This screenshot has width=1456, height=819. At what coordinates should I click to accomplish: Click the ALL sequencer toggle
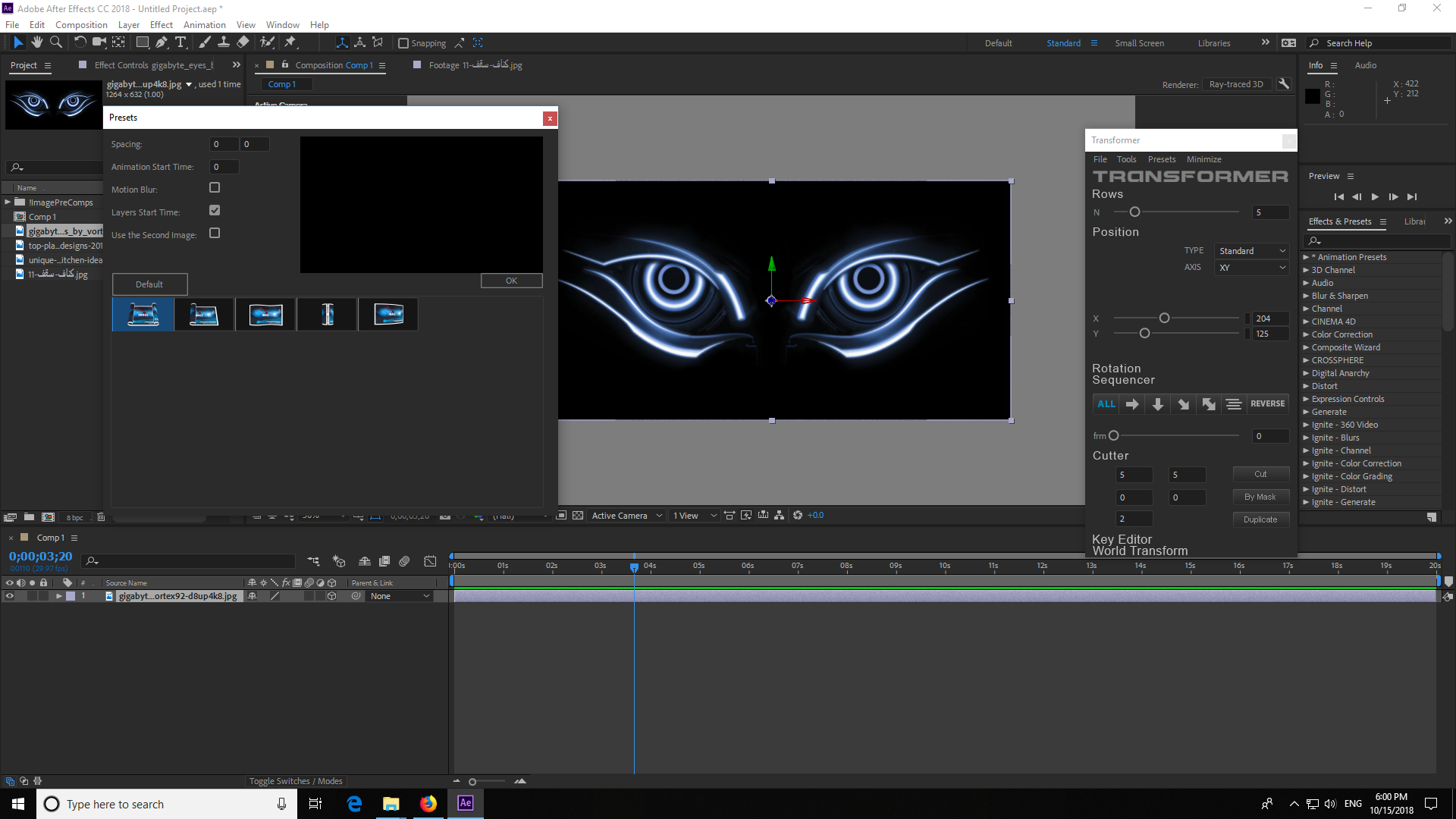[1106, 404]
